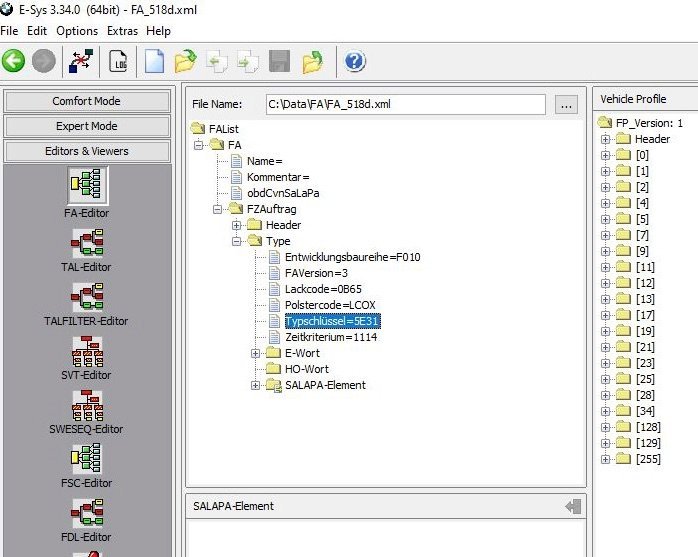
Task: Click the connect to vehicle toolbar icon
Action: (80, 62)
